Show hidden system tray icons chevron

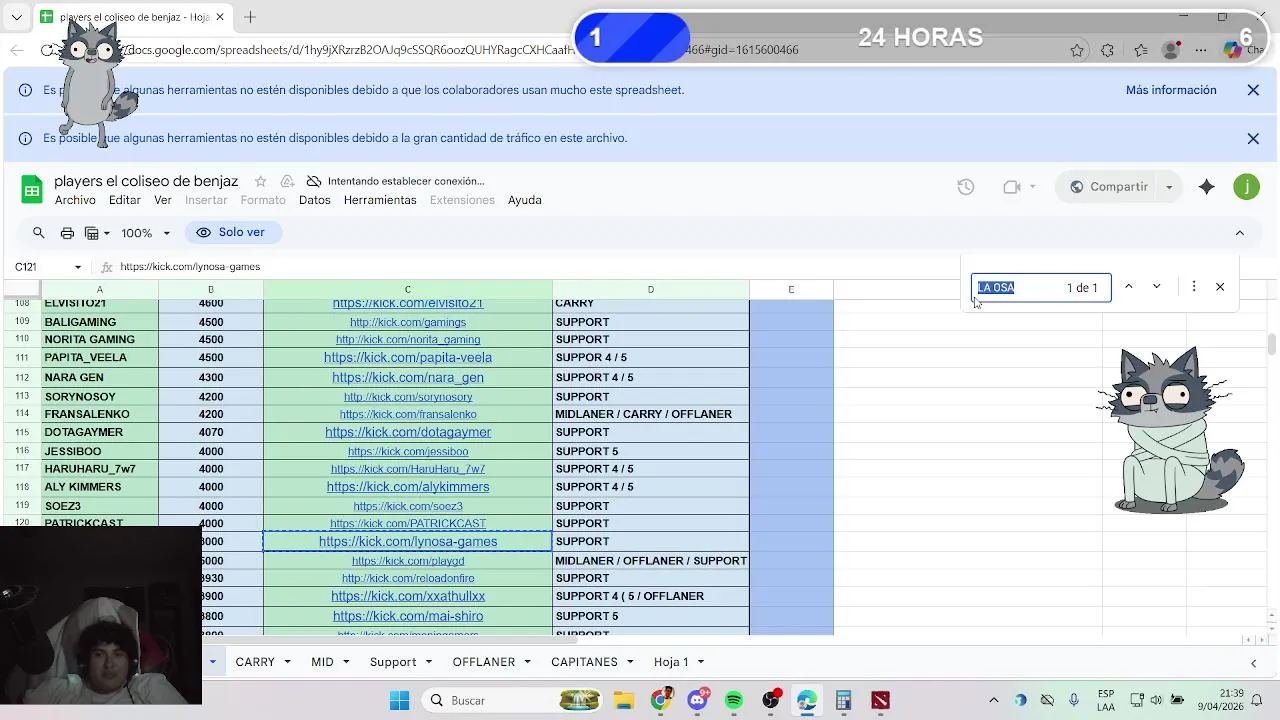(993, 700)
